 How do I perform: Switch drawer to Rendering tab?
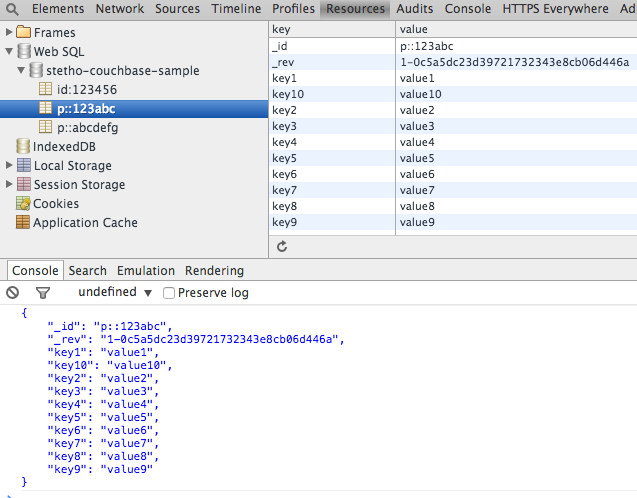click(x=214, y=271)
